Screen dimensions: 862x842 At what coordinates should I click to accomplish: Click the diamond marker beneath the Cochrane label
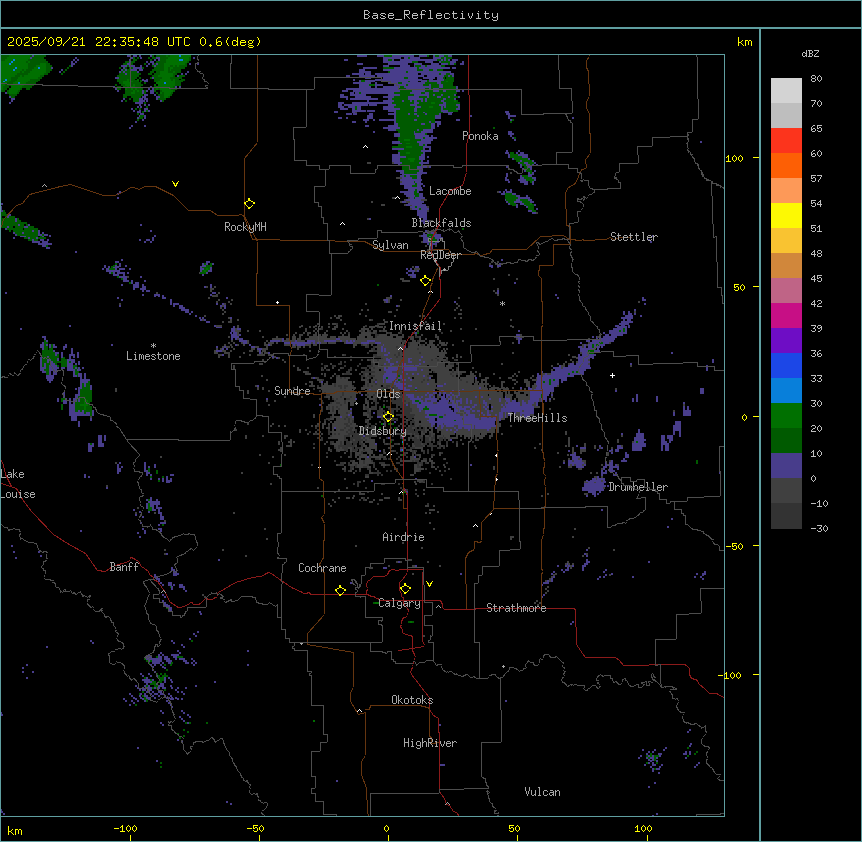(x=340, y=591)
